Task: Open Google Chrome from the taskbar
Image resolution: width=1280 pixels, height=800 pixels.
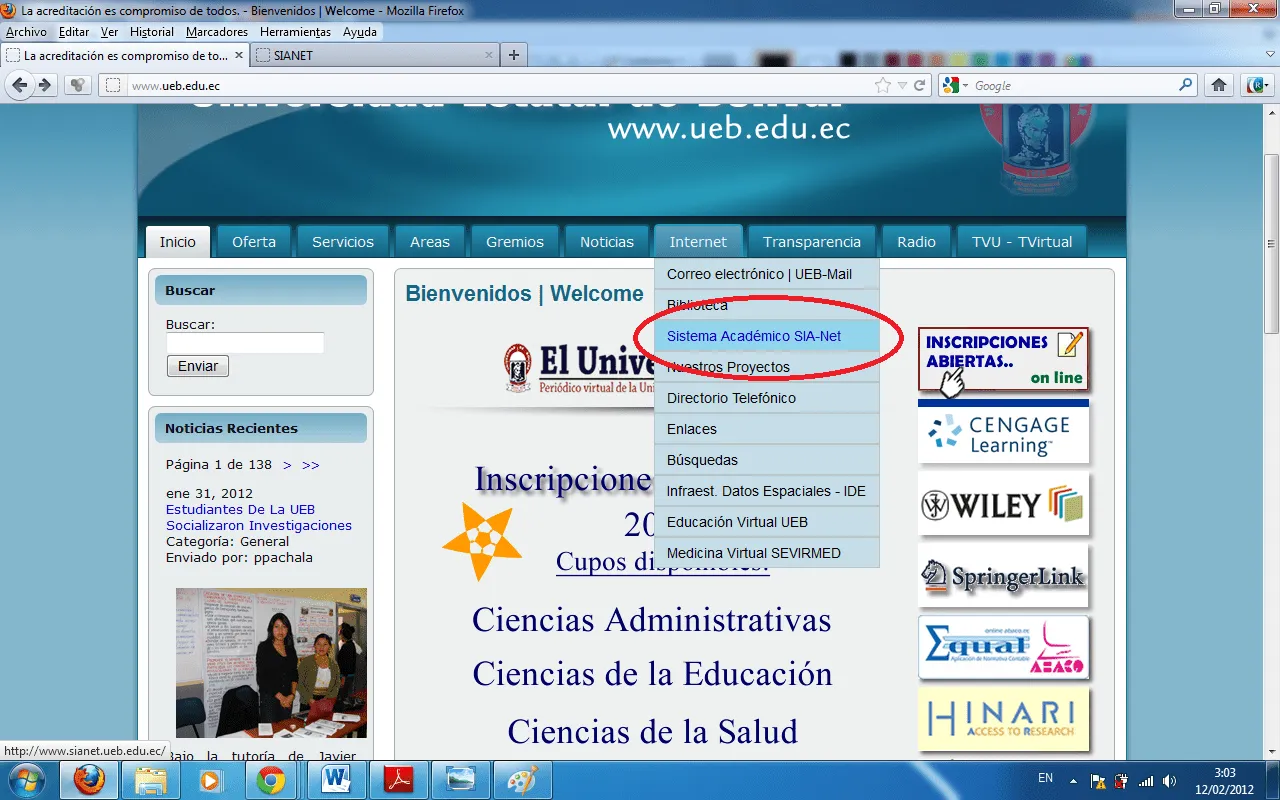Action: click(271, 780)
